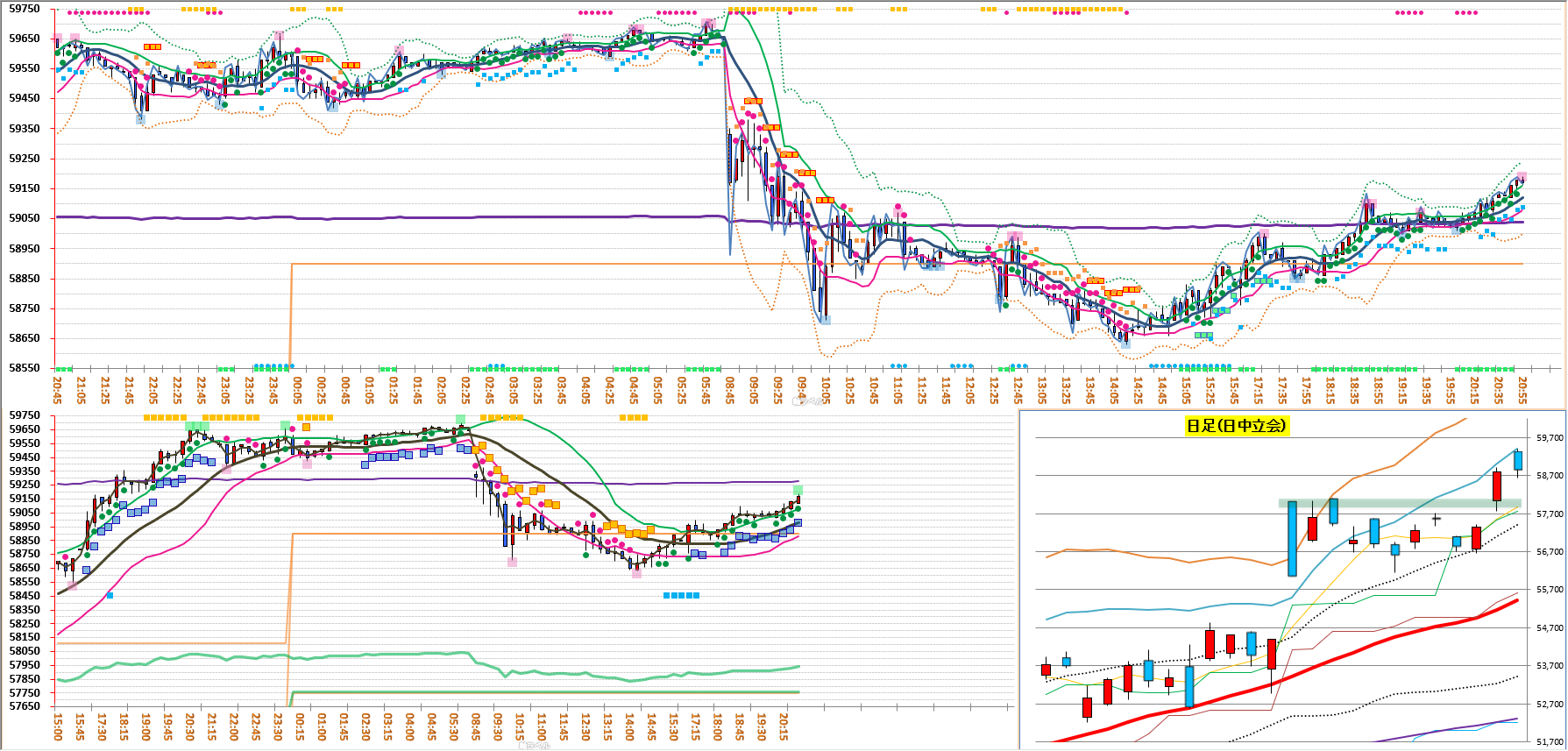The height and width of the screenshot is (751, 1568).
Task: Click the light blue square at top chart's lowest low
Action: click(825, 321)
